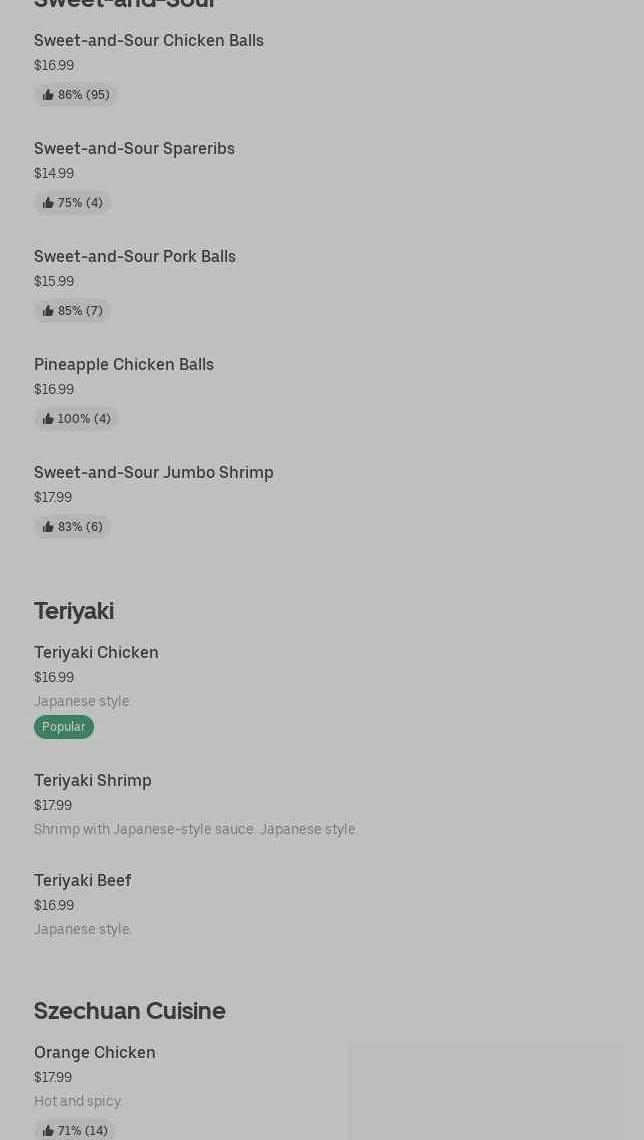Click thumbs-up icon under Pineapple Chicken Balls
The width and height of the screenshot is (644, 1140).
click(x=48, y=419)
